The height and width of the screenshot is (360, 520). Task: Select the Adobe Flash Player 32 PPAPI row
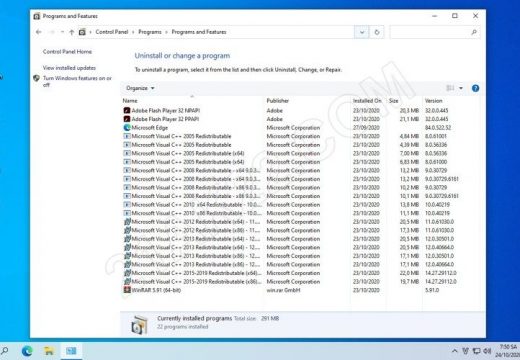[x=300, y=119]
